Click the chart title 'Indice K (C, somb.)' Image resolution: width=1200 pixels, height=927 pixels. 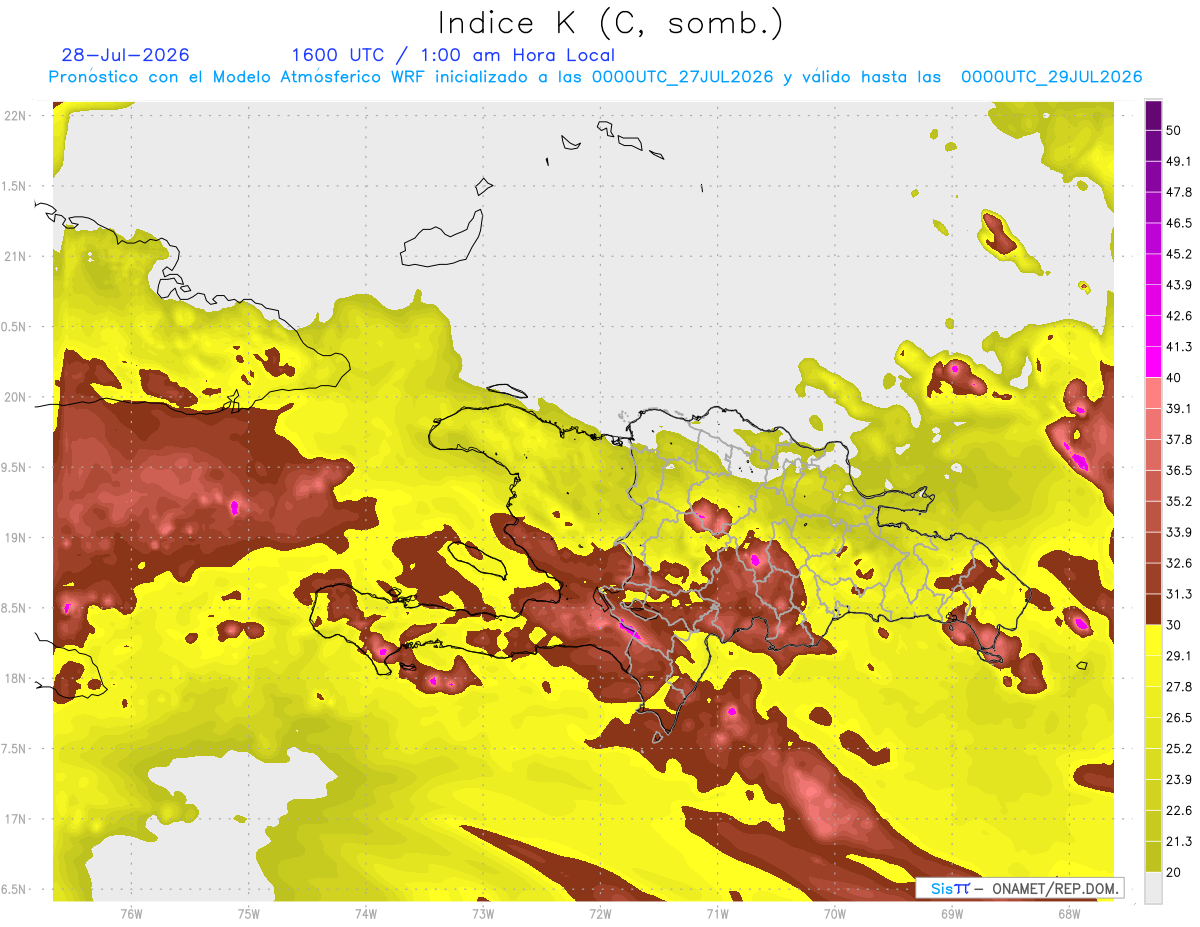pos(610,23)
